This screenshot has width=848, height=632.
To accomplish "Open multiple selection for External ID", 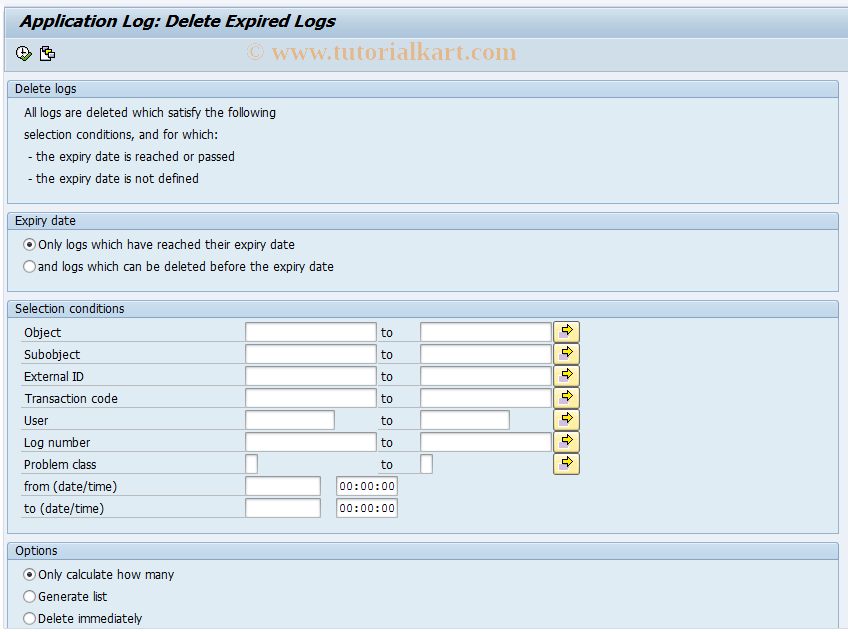I will pos(566,375).
